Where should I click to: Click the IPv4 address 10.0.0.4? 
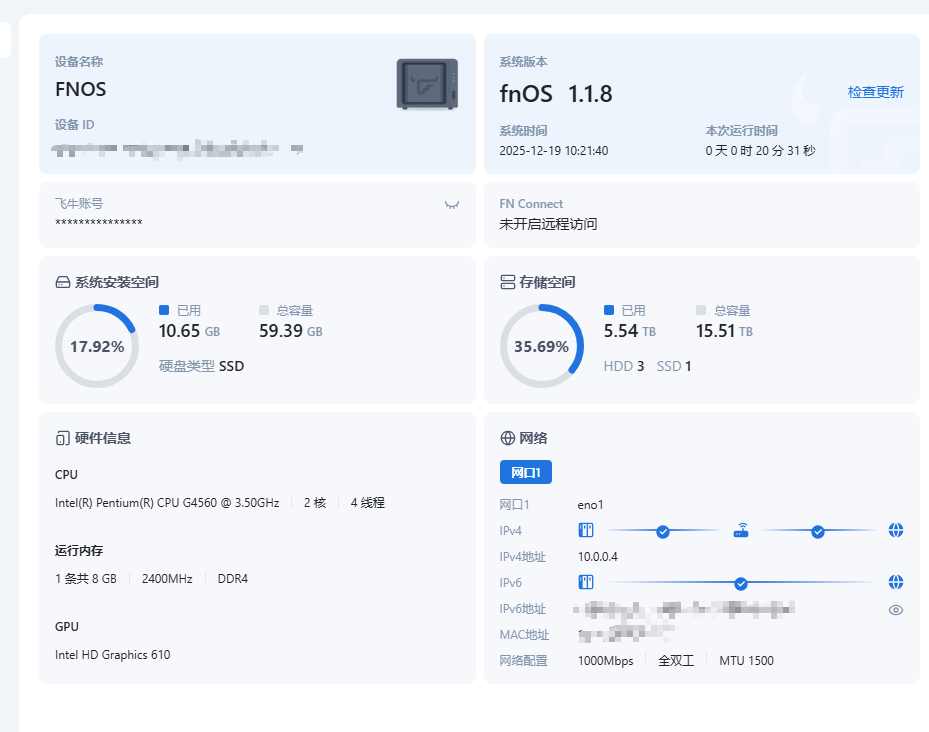598,556
